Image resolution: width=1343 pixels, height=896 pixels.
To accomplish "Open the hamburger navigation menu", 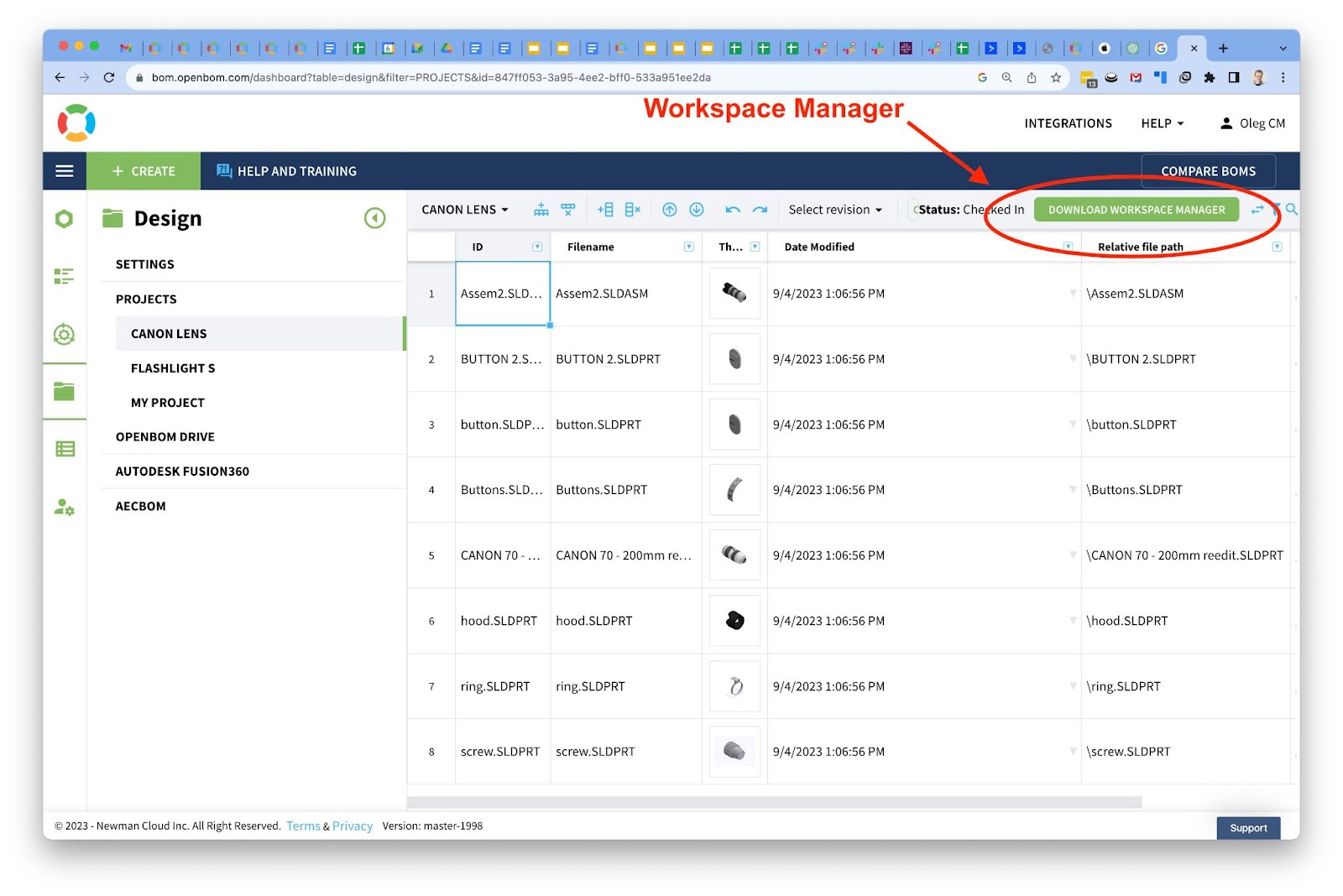I will point(65,171).
